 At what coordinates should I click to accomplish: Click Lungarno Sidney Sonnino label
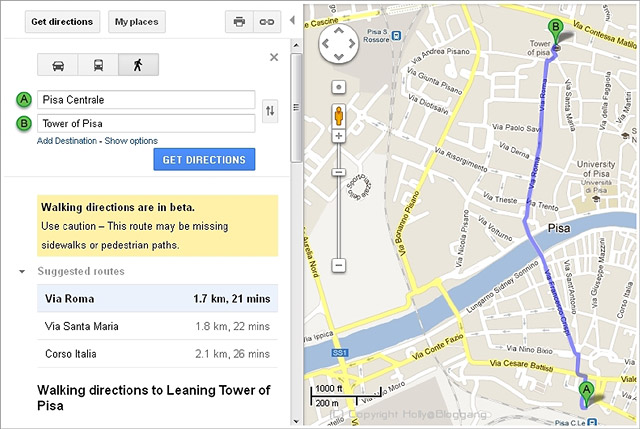[502, 287]
